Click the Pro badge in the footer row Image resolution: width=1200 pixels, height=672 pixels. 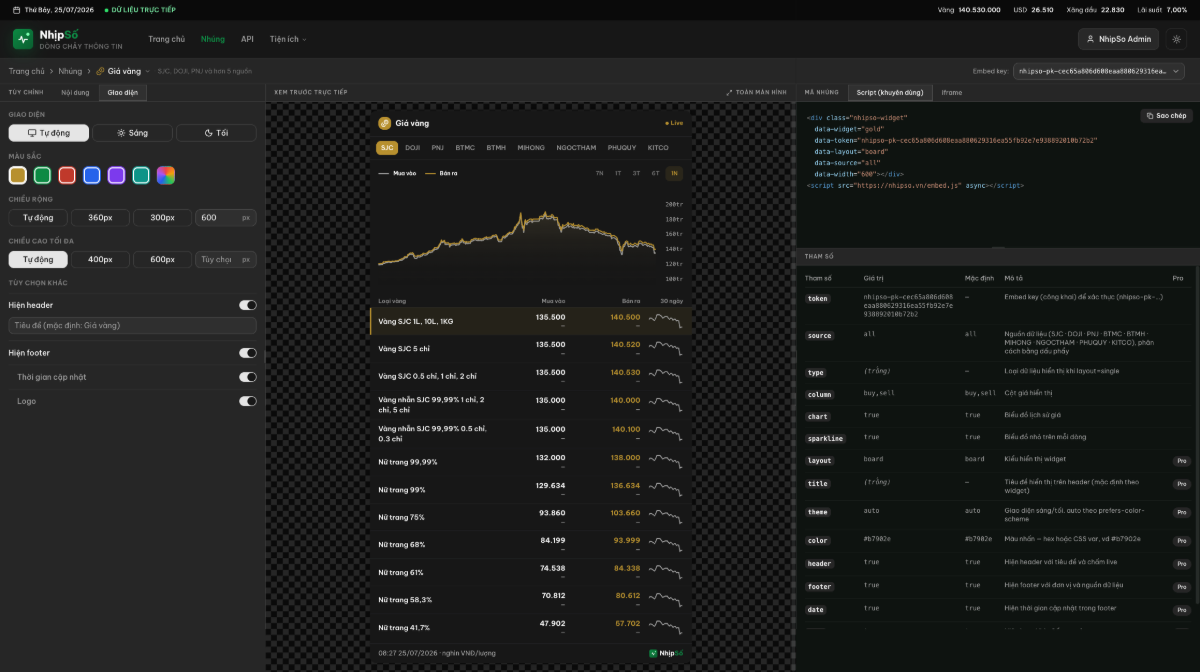(1181, 587)
